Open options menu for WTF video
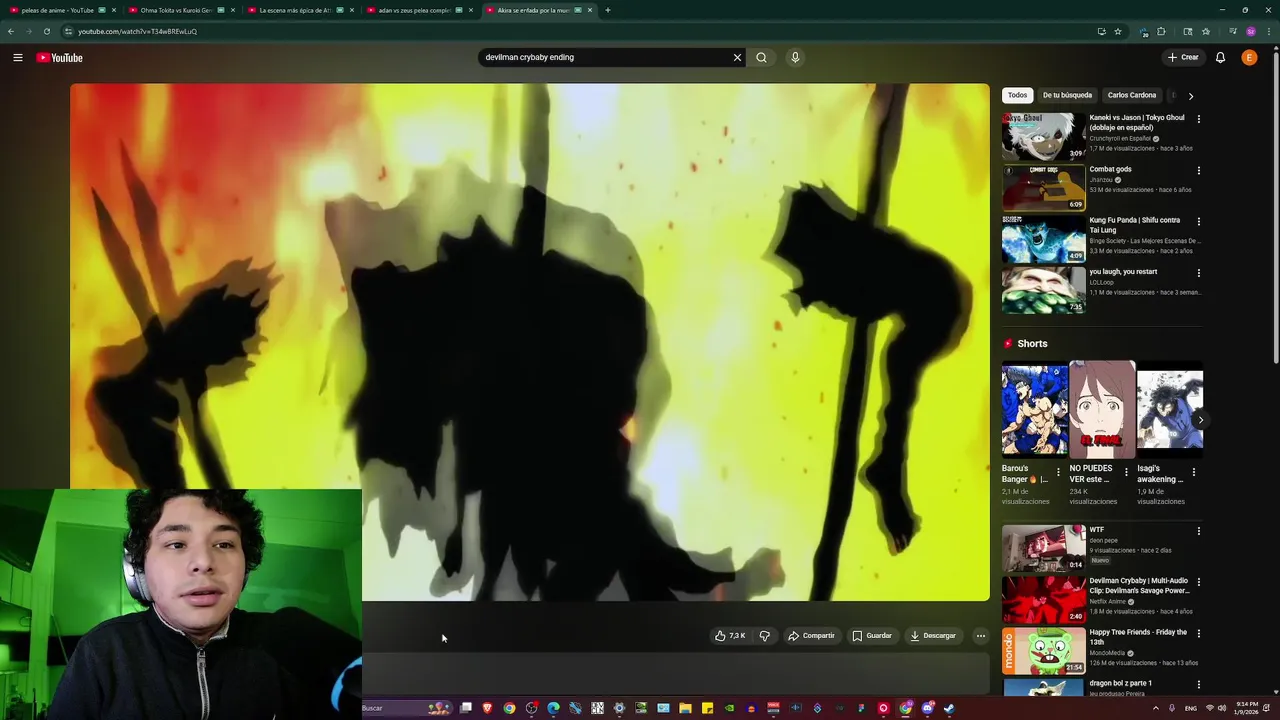Image resolution: width=1280 pixels, height=720 pixels. tap(1198, 531)
